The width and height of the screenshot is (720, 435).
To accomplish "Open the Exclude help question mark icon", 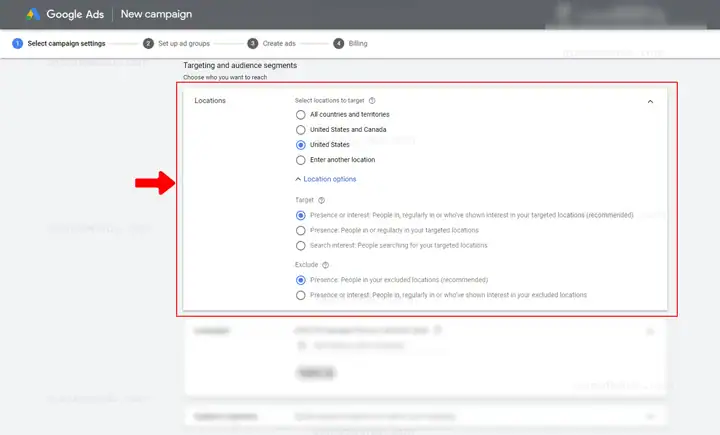I will 326,265.
